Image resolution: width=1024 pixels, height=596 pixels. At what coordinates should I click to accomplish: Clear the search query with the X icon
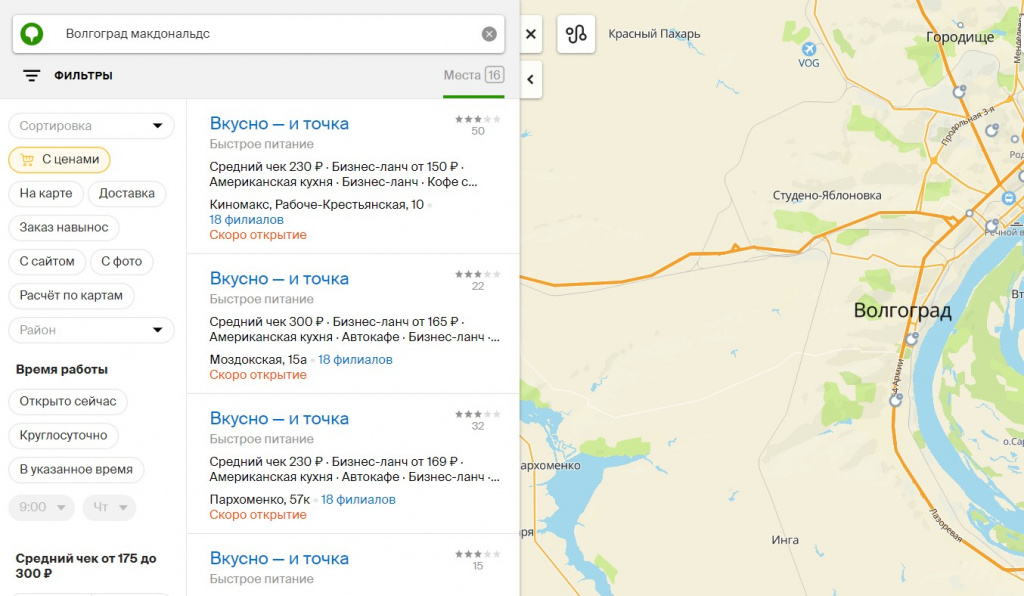[489, 34]
